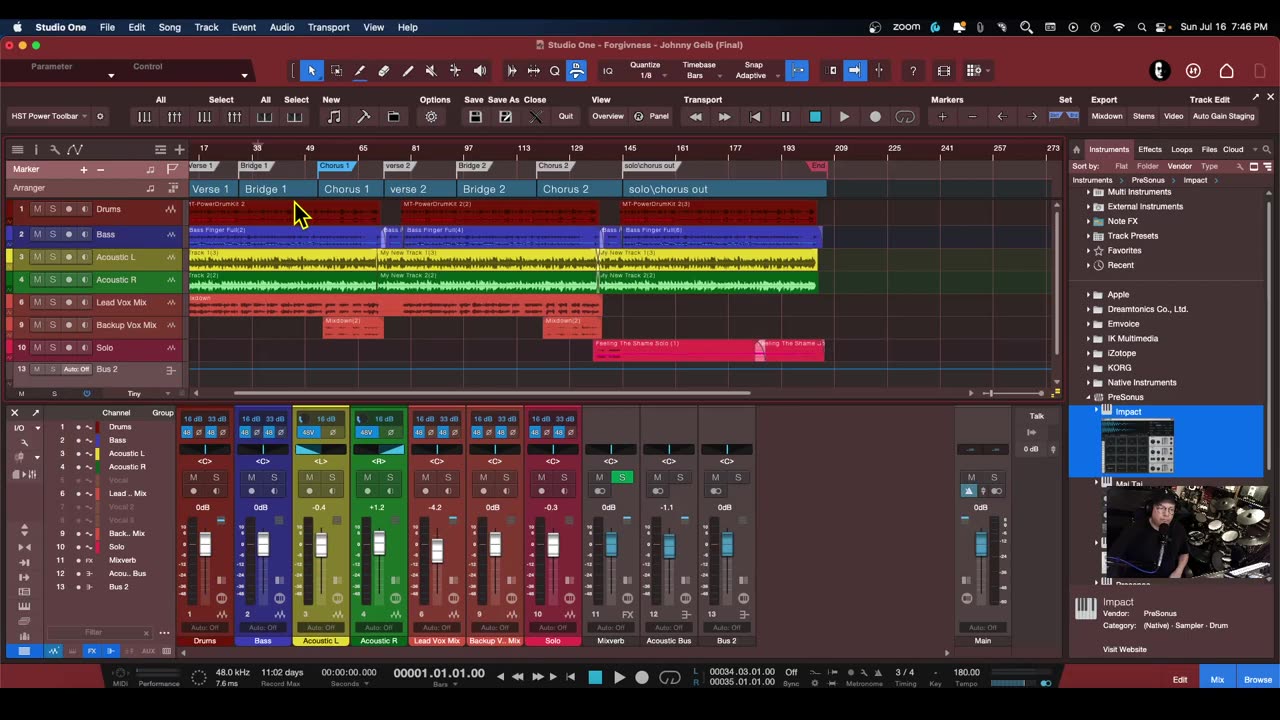Image resolution: width=1280 pixels, height=720 pixels.
Task: Open the Transport menu in menu bar
Action: click(328, 27)
